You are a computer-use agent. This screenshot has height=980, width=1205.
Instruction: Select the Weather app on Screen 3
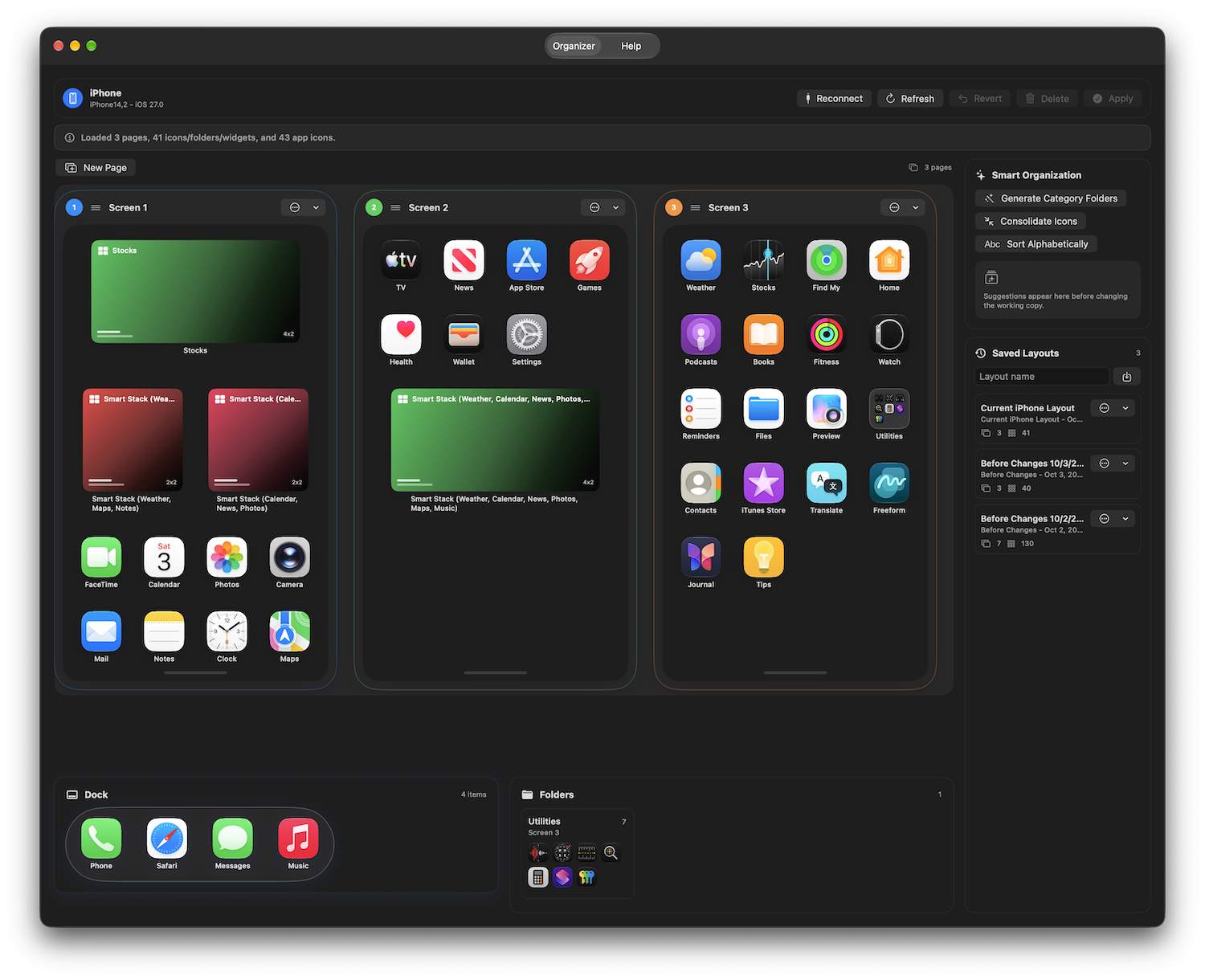[701, 260]
